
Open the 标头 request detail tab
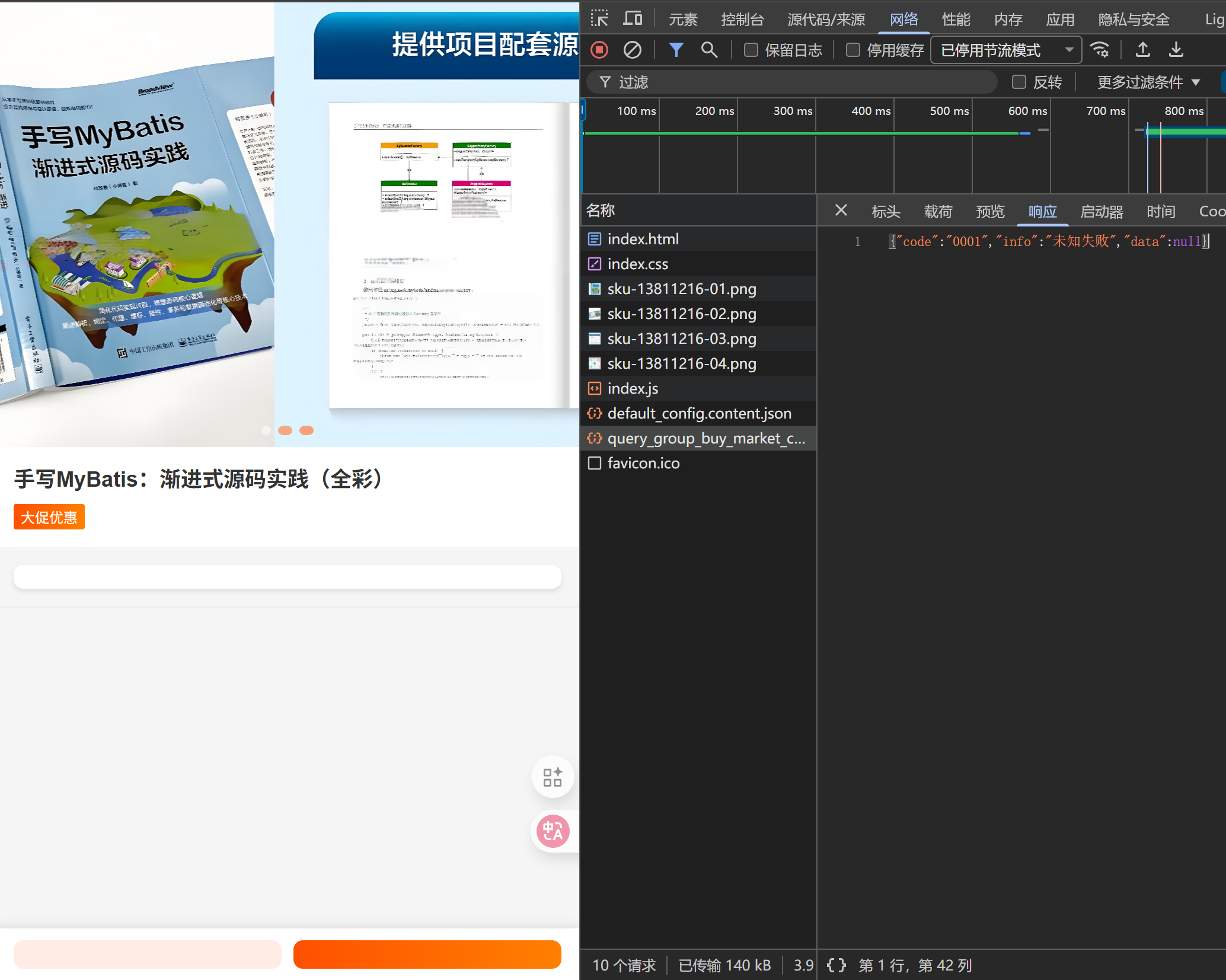pos(886,212)
